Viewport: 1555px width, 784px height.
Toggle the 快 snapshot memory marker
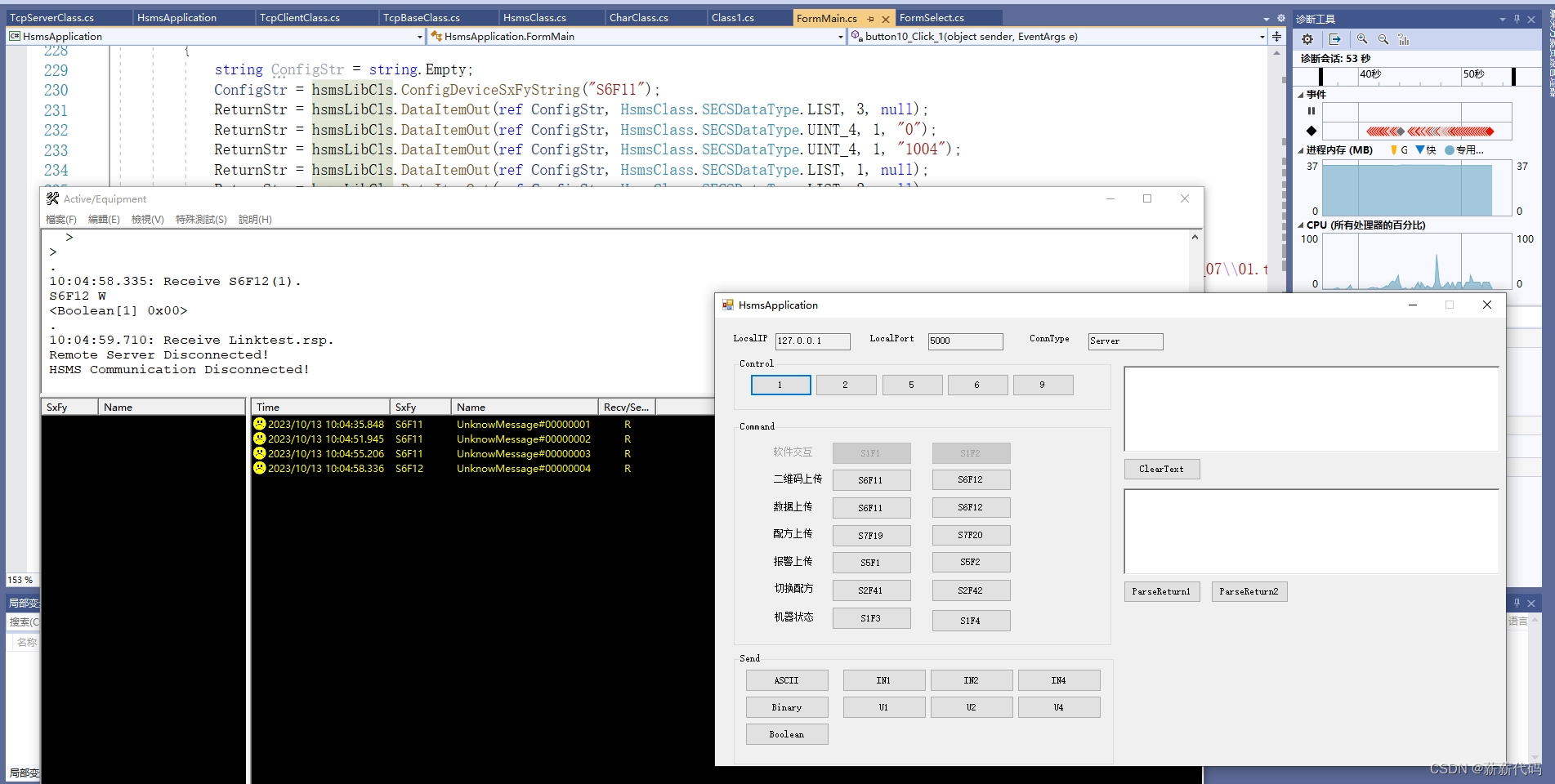[1426, 150]
